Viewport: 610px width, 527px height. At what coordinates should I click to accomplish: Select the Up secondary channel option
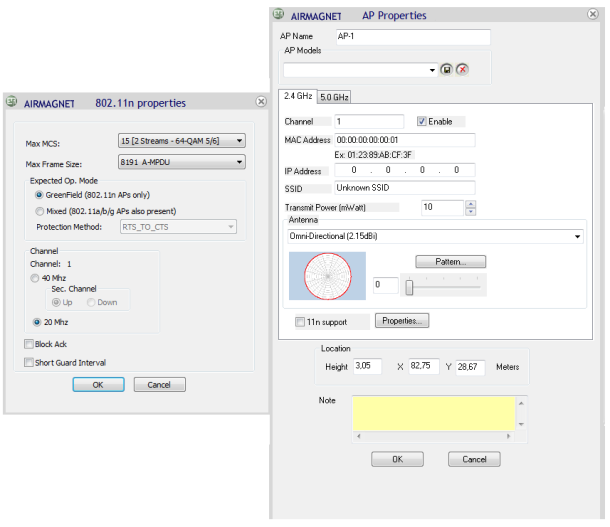[56, 302]
